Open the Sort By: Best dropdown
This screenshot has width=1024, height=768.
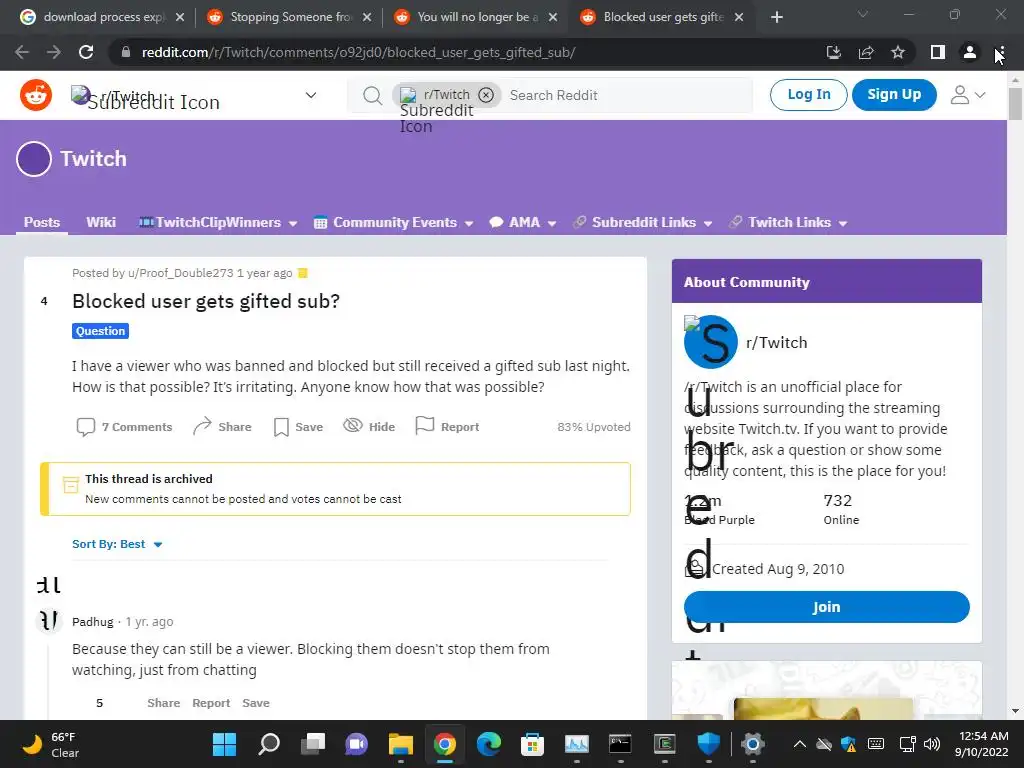(117, 544)
